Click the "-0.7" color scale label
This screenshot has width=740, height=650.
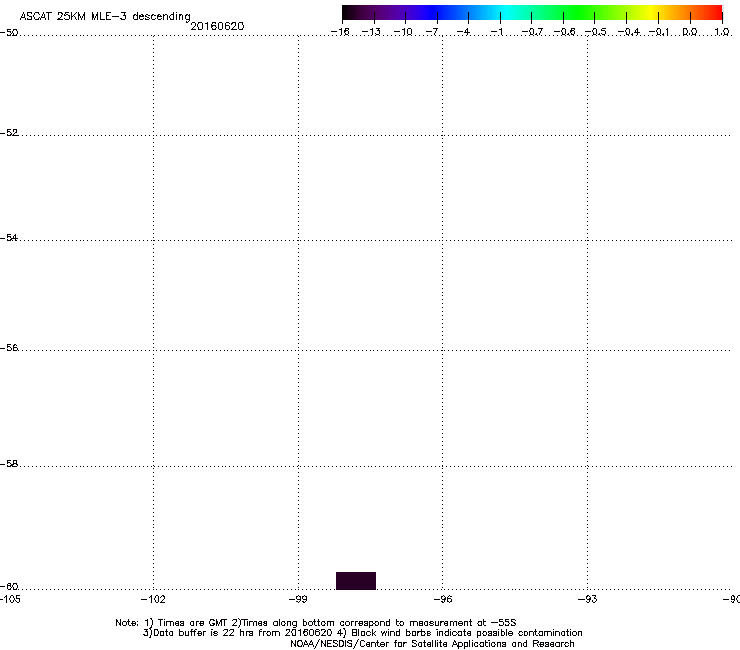click(x=532, y=32)
